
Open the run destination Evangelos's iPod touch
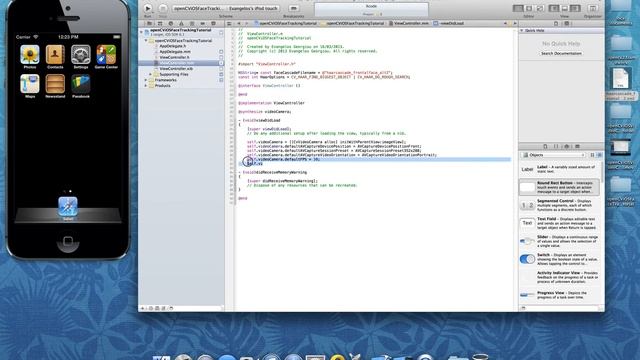(253, 8)
